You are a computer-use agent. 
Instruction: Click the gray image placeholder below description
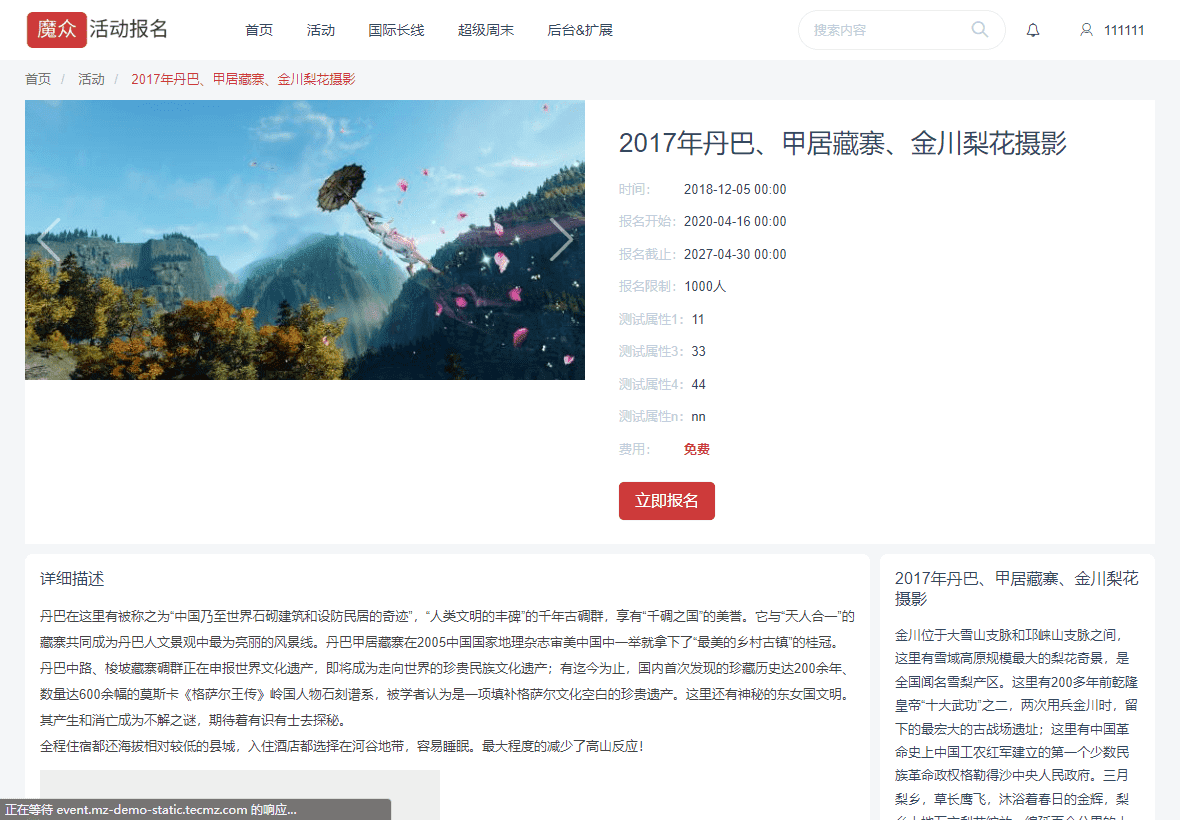(x=239, y=794)
